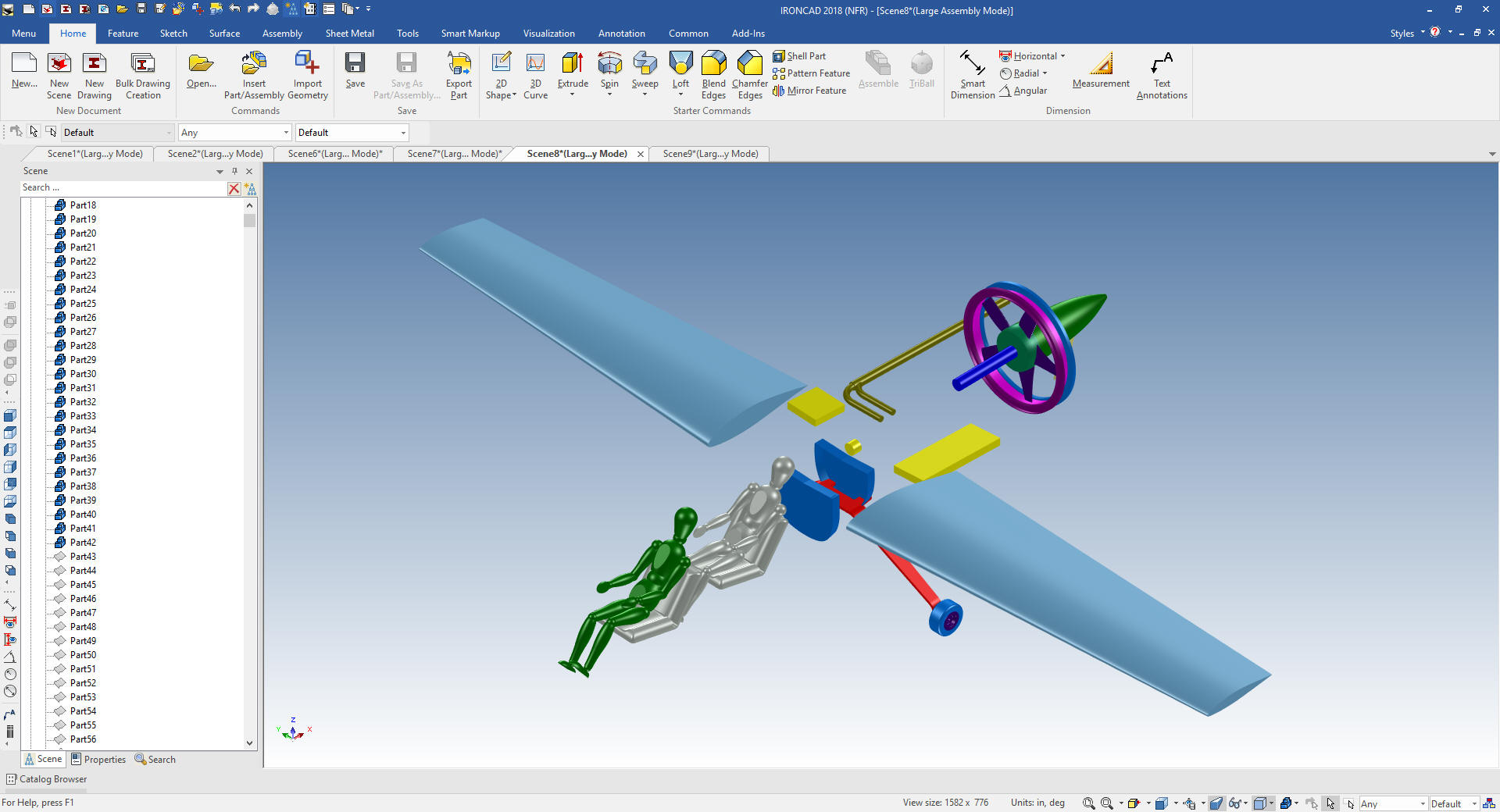Click Mirror Feature button

(x=809, y=91)
